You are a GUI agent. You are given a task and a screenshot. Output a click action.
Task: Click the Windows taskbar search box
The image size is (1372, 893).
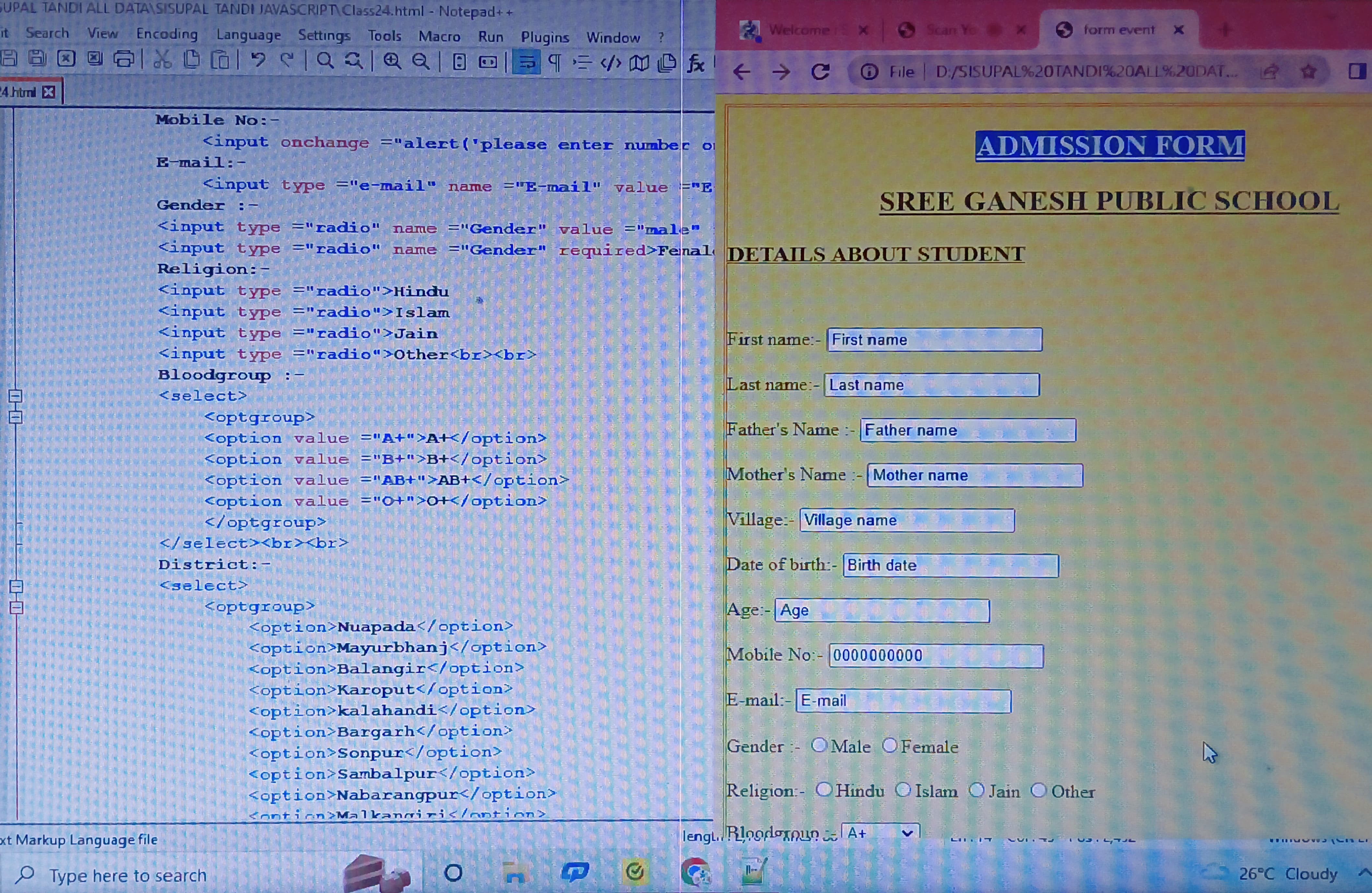pyautogui.click(x=127, y=875)
